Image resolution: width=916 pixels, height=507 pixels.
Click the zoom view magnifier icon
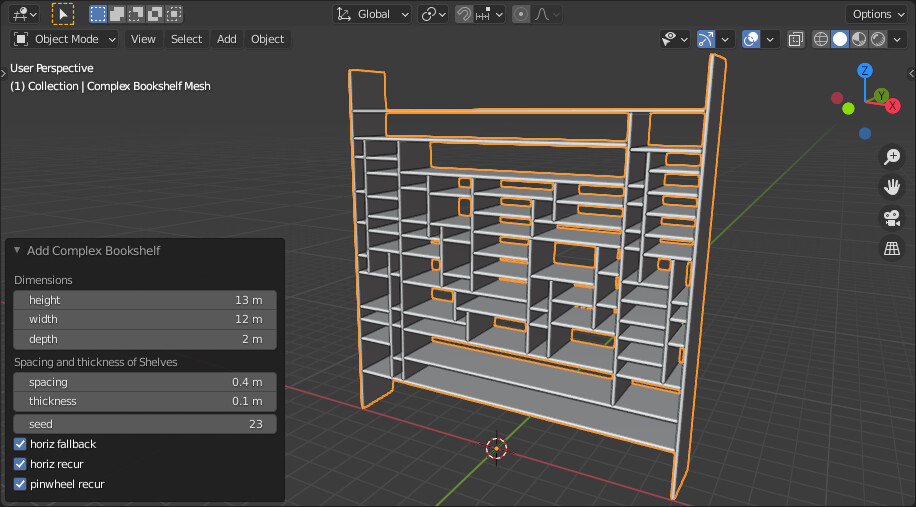891,157
